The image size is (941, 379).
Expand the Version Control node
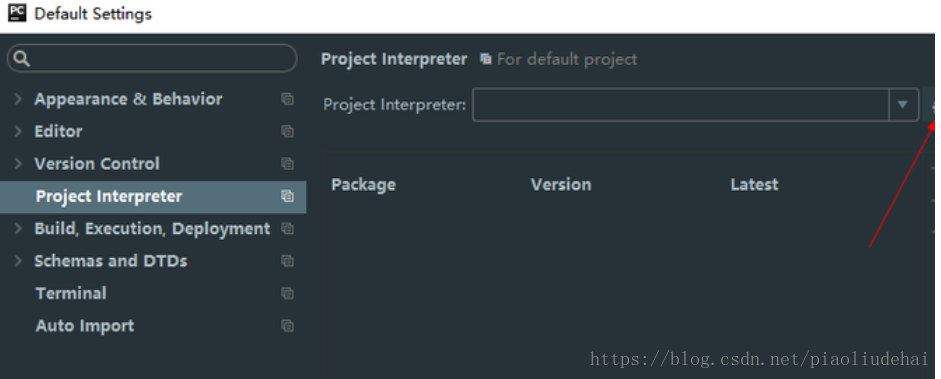[x=18, y=164]
